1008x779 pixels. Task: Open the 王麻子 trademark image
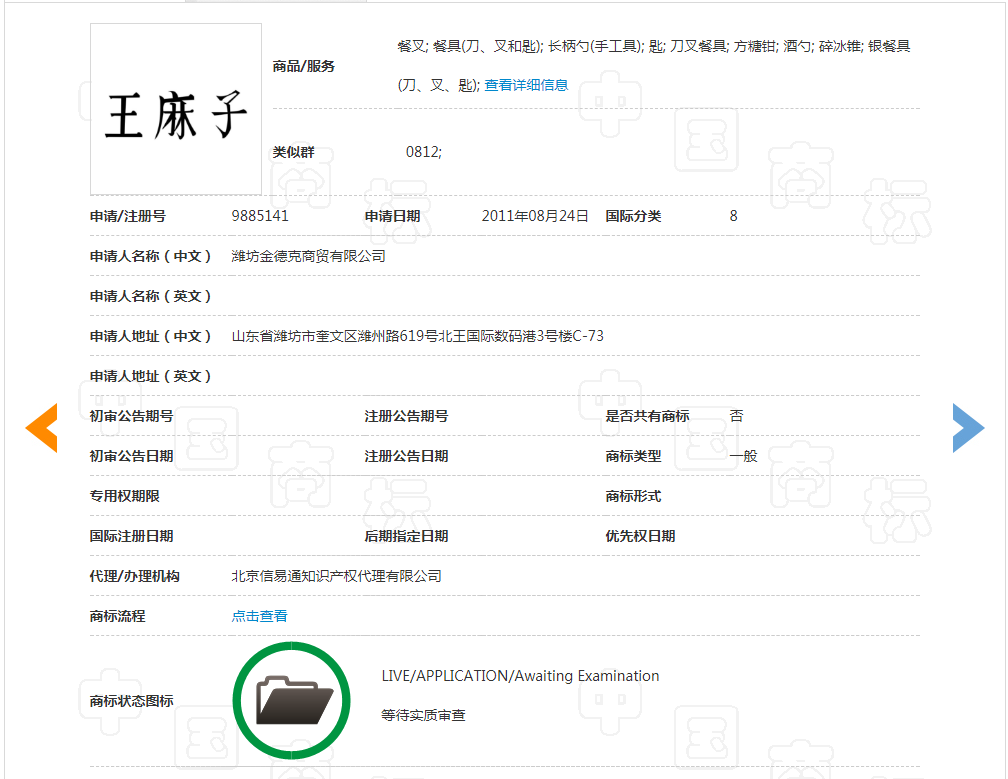(x=176, y=109)
